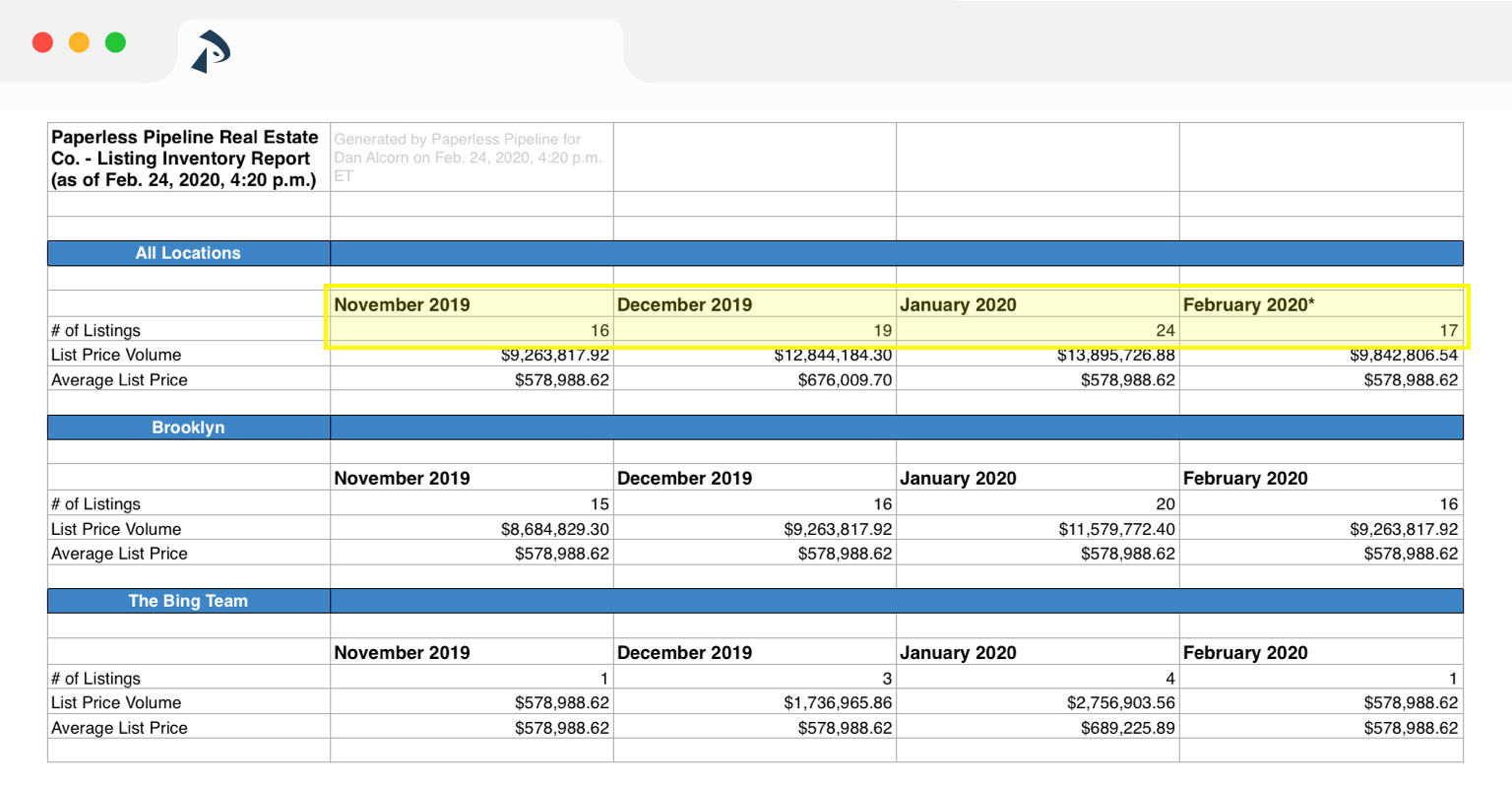Select Bing Team December 2019 volume $1,736,965.86
The image size is (1512, 788).
click(838, 703)
